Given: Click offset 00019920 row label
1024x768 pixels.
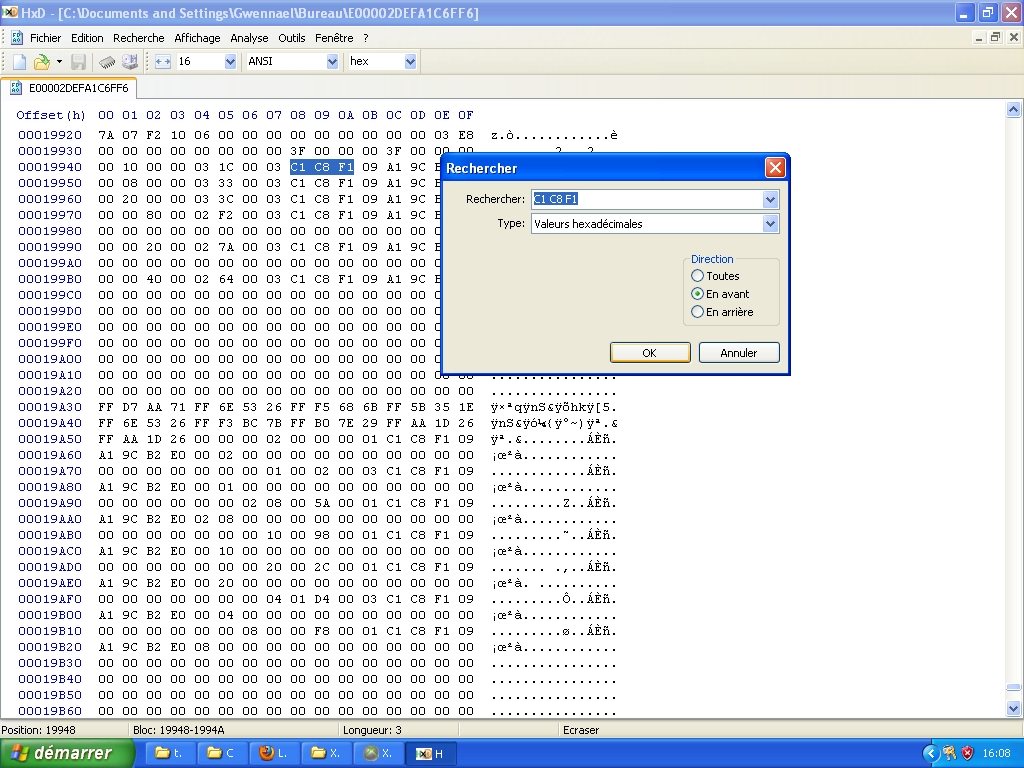Looking at the screenshot, I should click(x=50, y=135).
